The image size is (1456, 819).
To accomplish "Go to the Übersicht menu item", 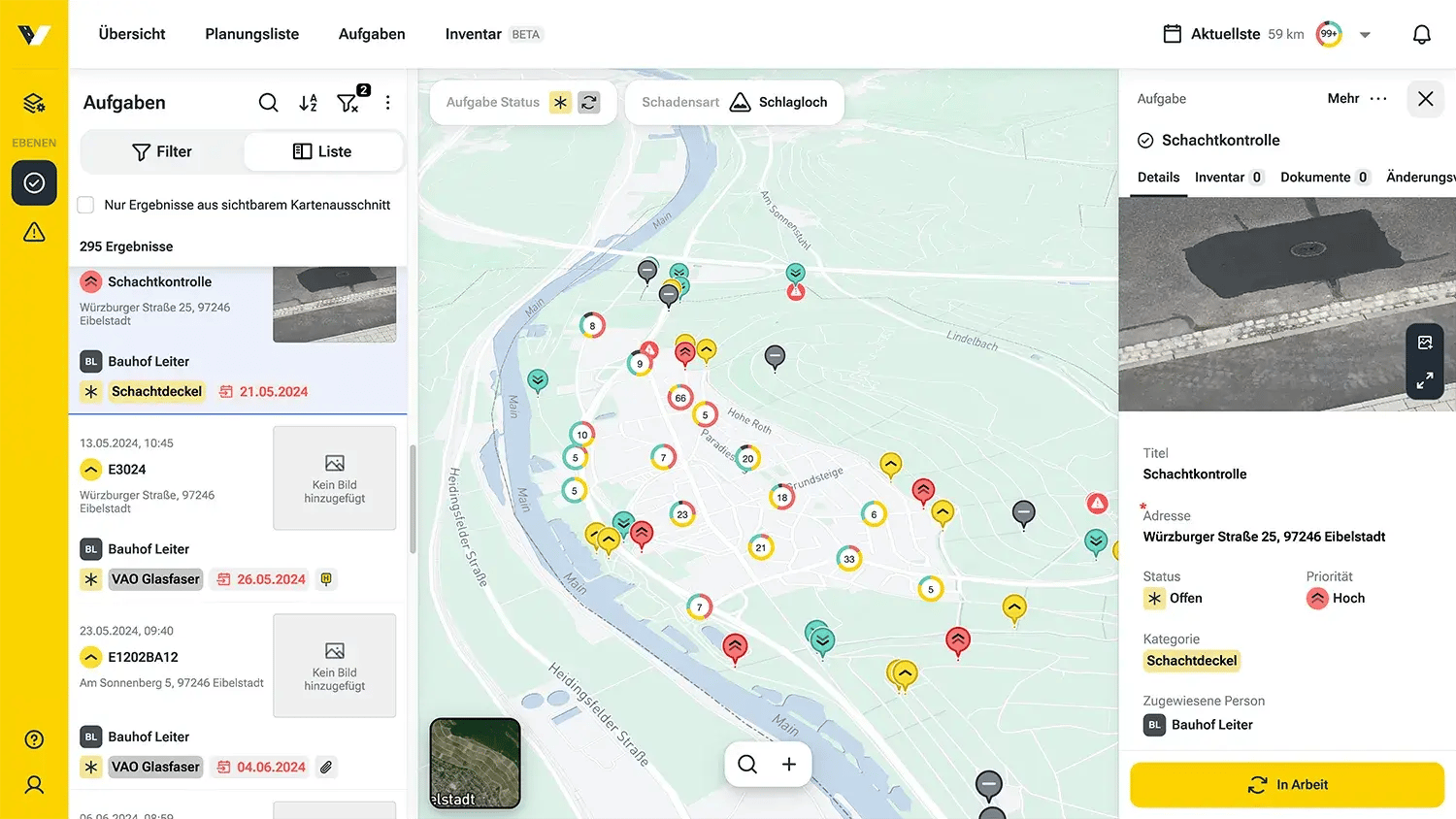I will (132, 34).
